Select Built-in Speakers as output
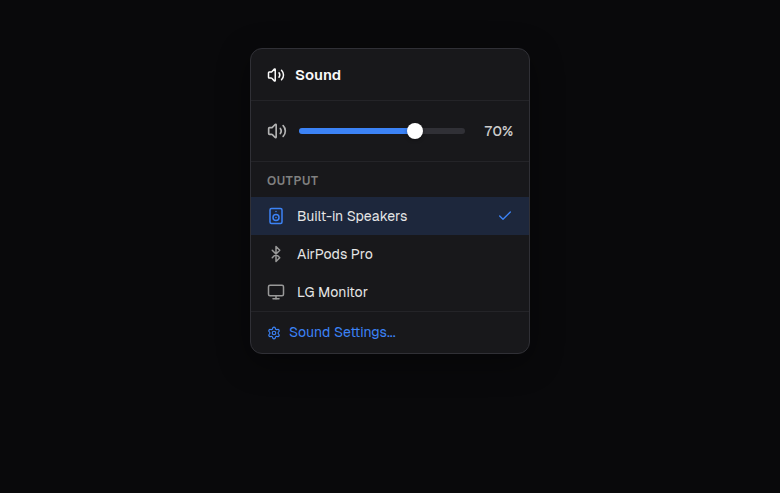 pos(352,216)
